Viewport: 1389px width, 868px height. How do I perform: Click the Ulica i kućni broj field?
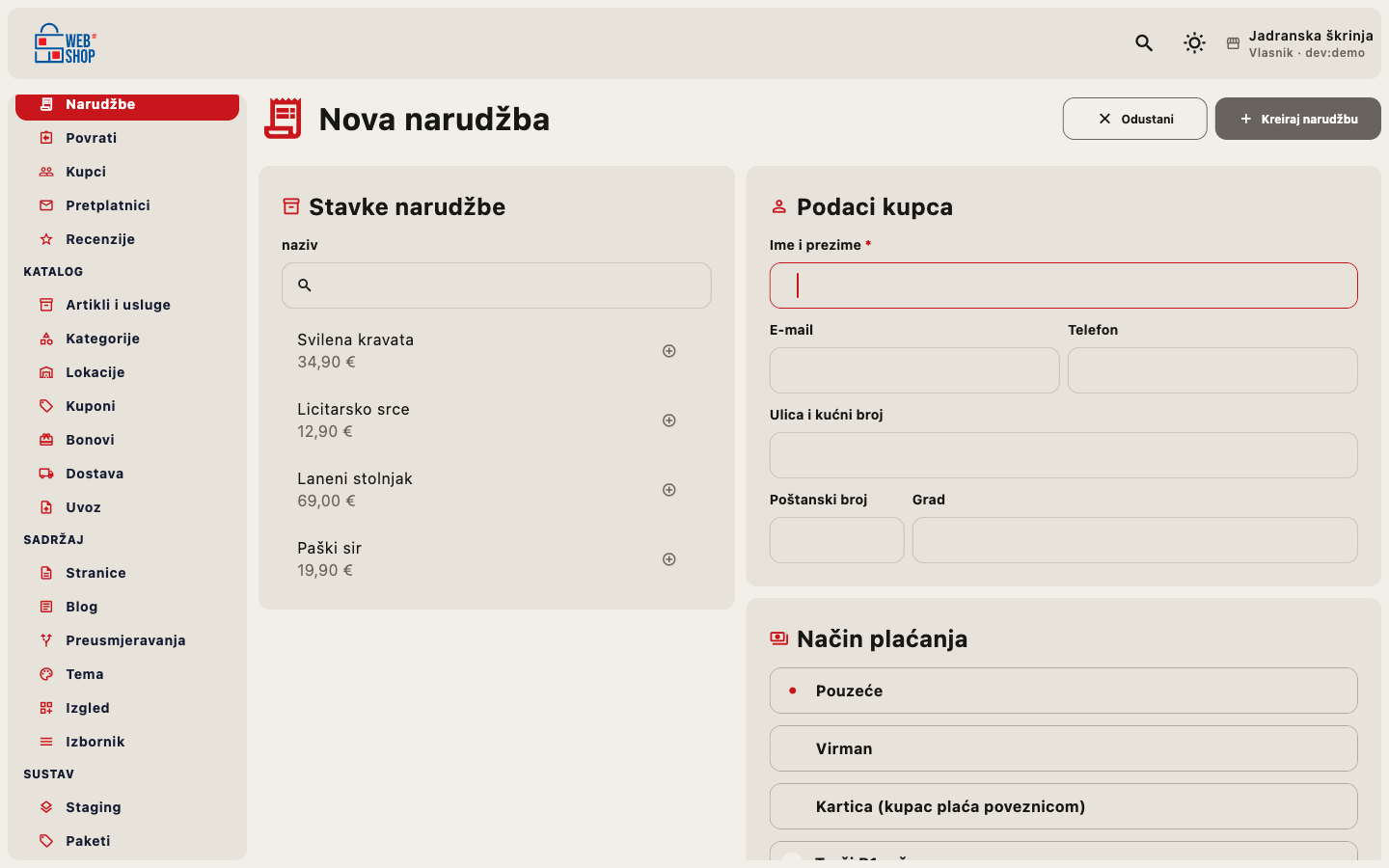point(1063,455)
